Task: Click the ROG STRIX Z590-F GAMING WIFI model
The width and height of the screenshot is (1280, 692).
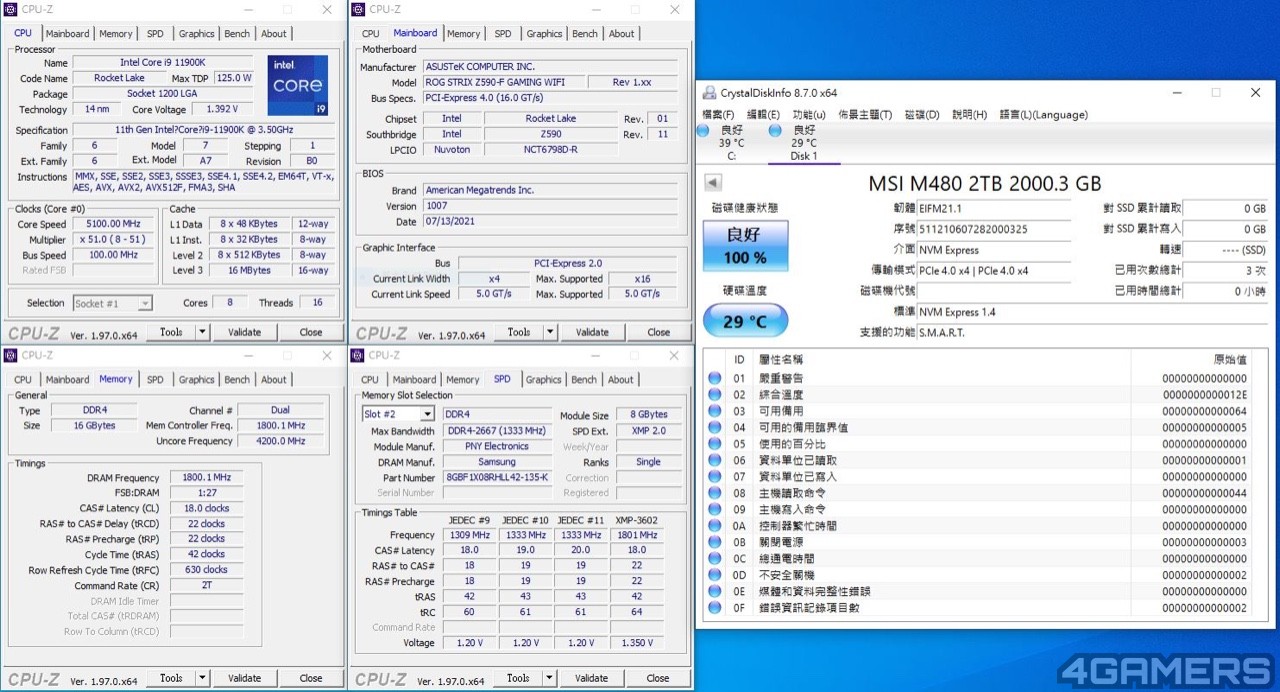Action: point(502,82)
